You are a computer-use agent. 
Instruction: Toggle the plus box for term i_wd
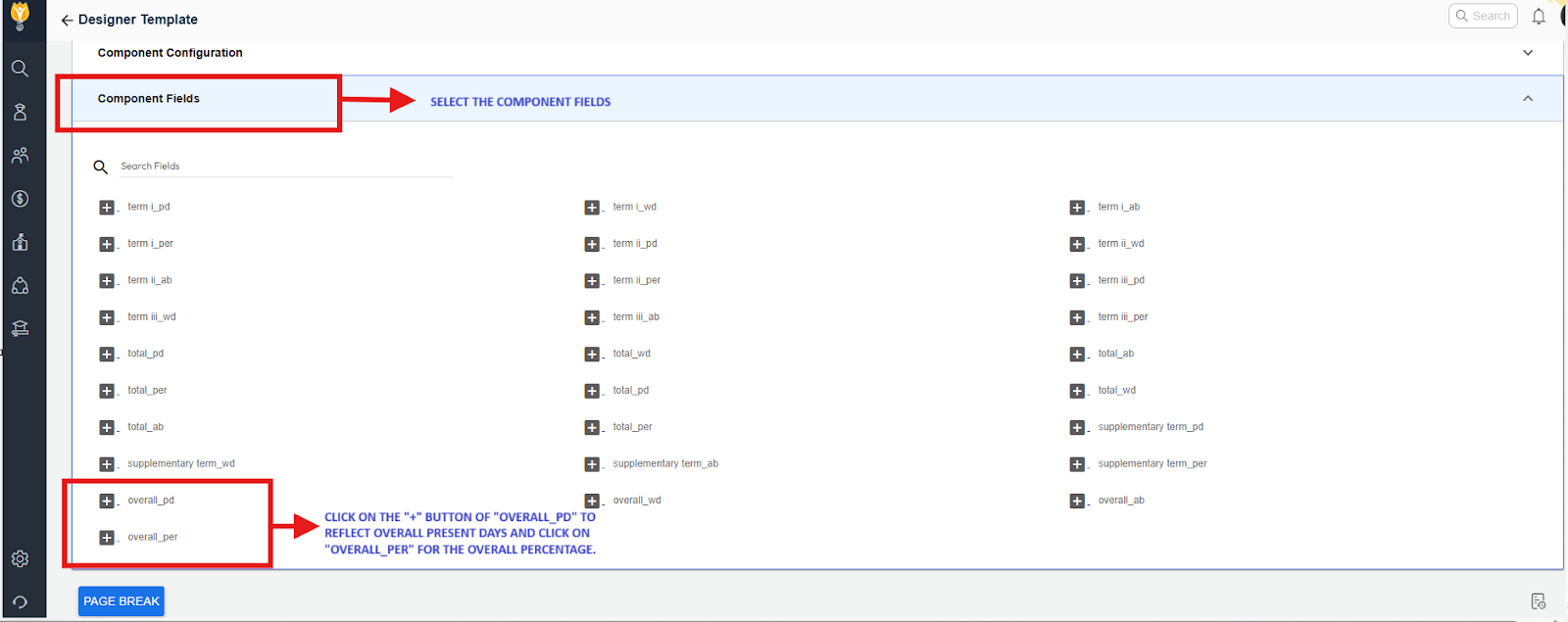pos(592,208)
